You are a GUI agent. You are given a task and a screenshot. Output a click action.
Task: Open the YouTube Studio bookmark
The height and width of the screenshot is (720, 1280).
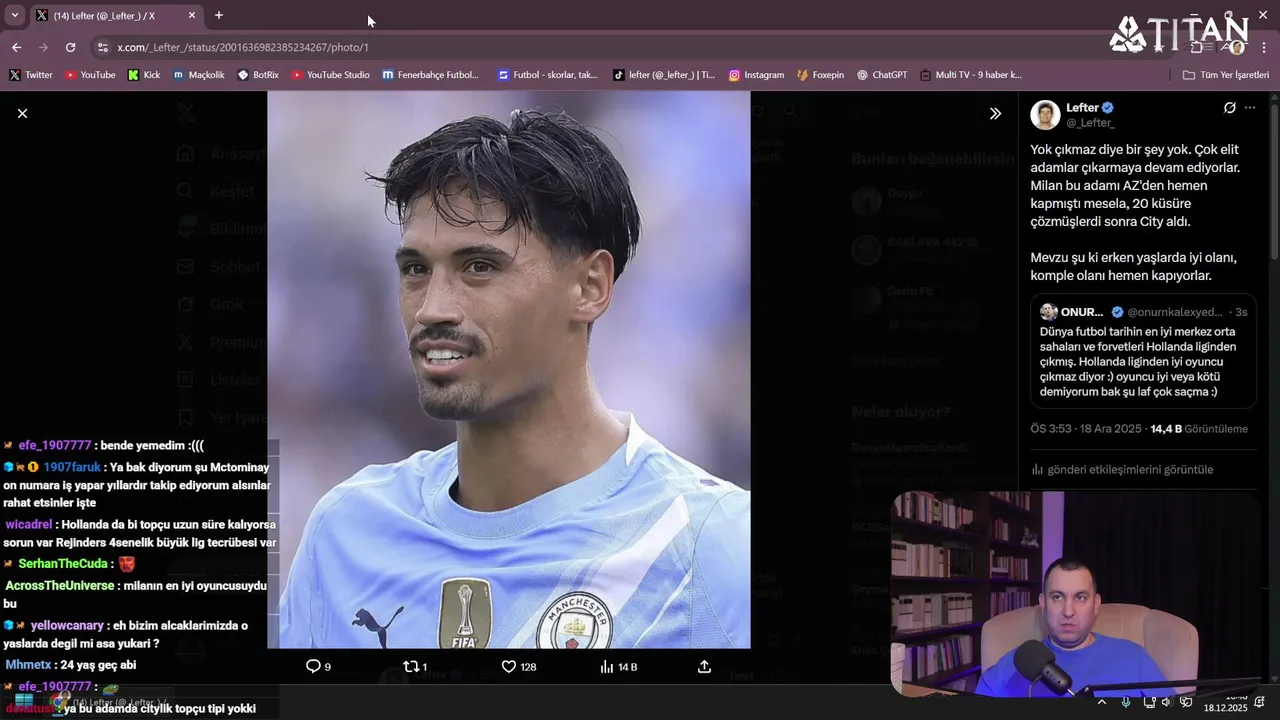tap(330, 75)
